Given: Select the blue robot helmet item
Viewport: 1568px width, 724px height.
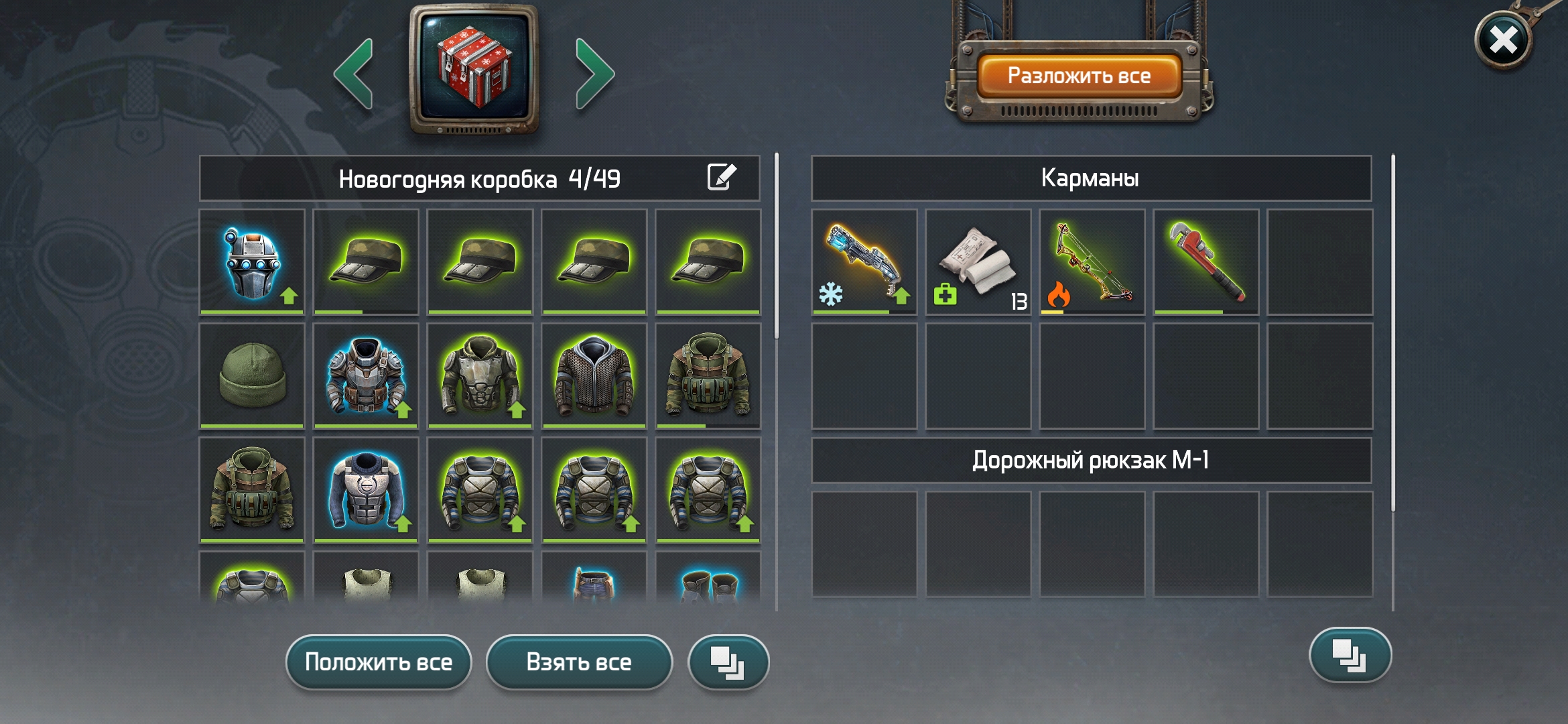Looking at the screenshot, I should [252, 262].
